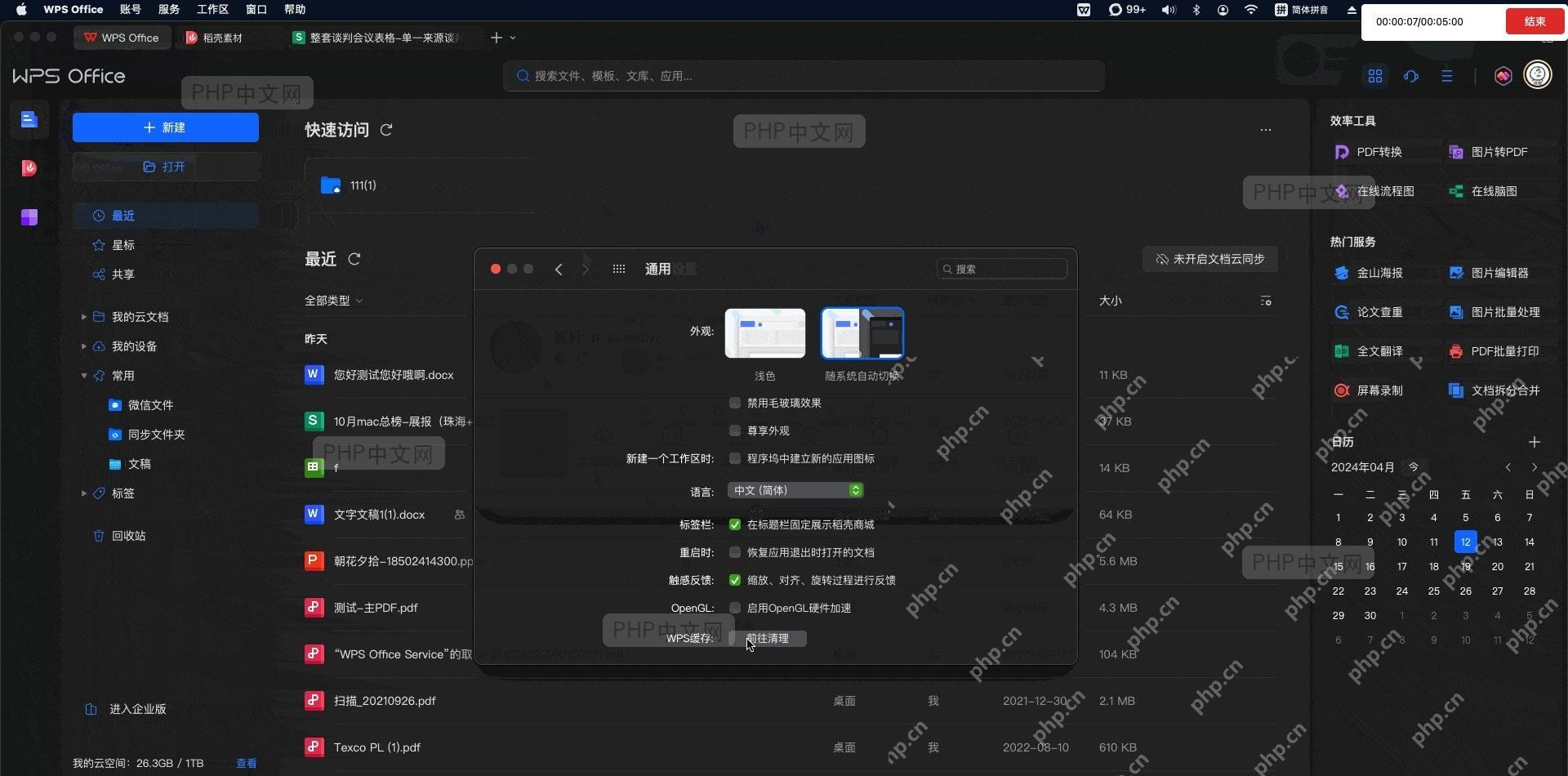Open the 全部类型 filter dropdown

click(x=333, y=301)
